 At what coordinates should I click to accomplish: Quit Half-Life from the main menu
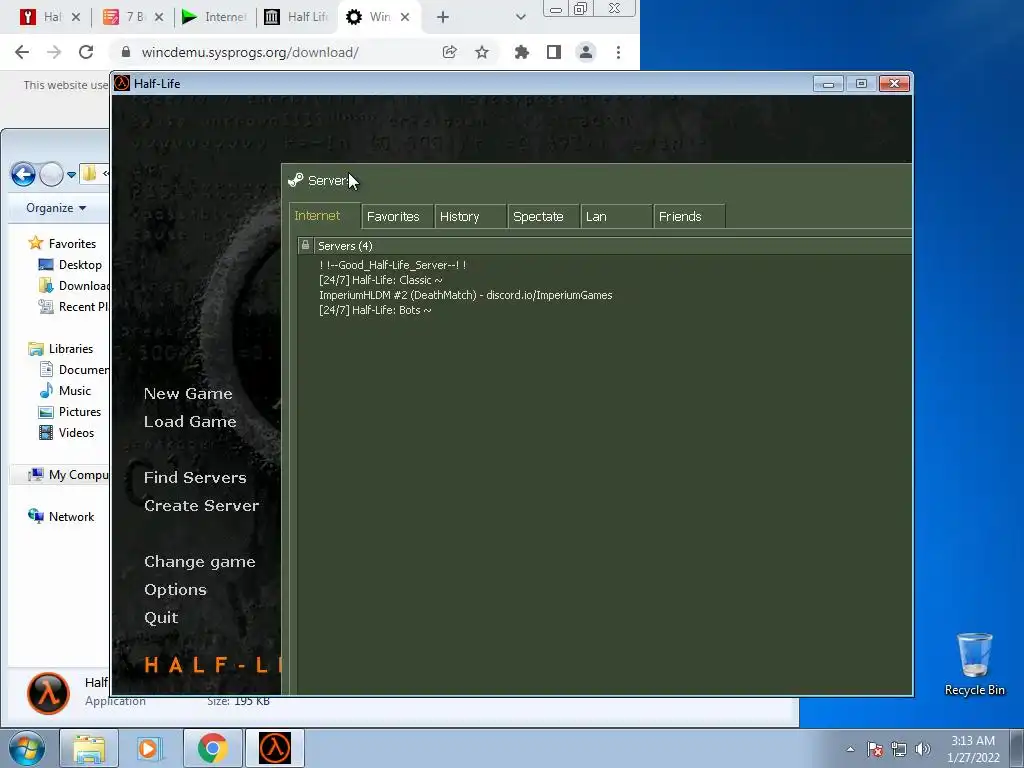click(x=161, y=618)
